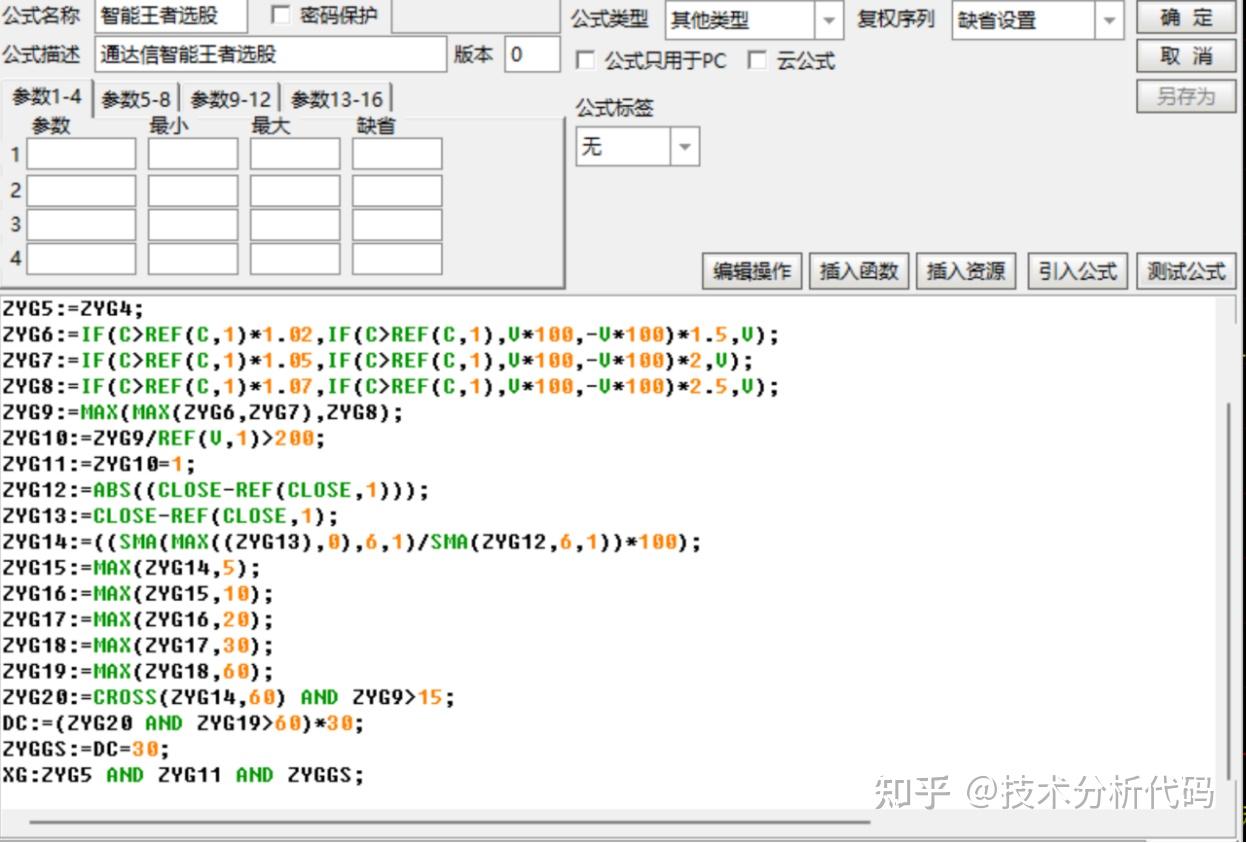Click row 2 最小 field
1246x843 pixels.
[x=193, y=191]
